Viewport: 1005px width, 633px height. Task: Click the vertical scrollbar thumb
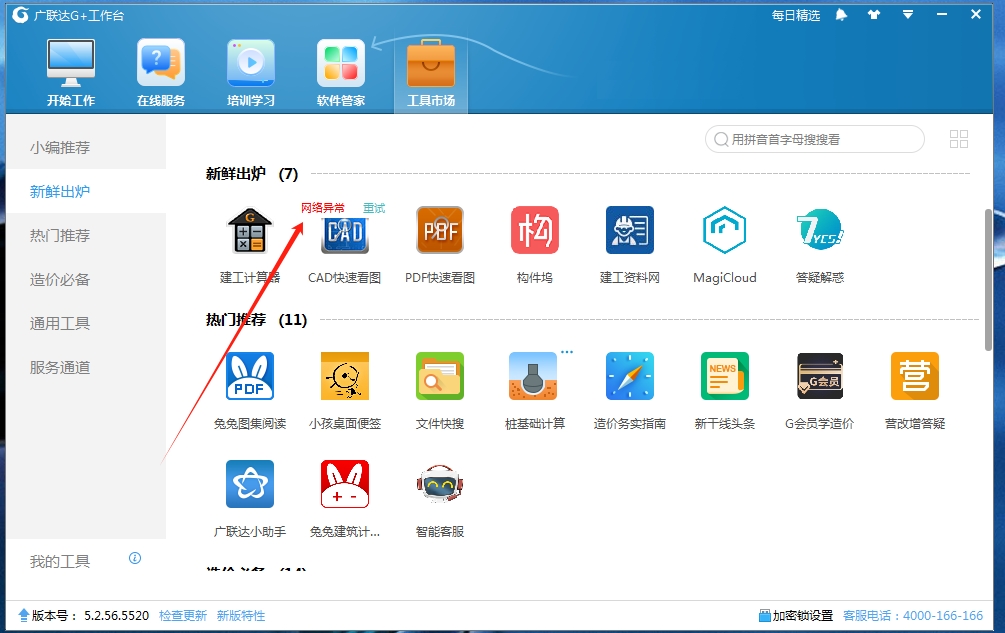[988, 279]
